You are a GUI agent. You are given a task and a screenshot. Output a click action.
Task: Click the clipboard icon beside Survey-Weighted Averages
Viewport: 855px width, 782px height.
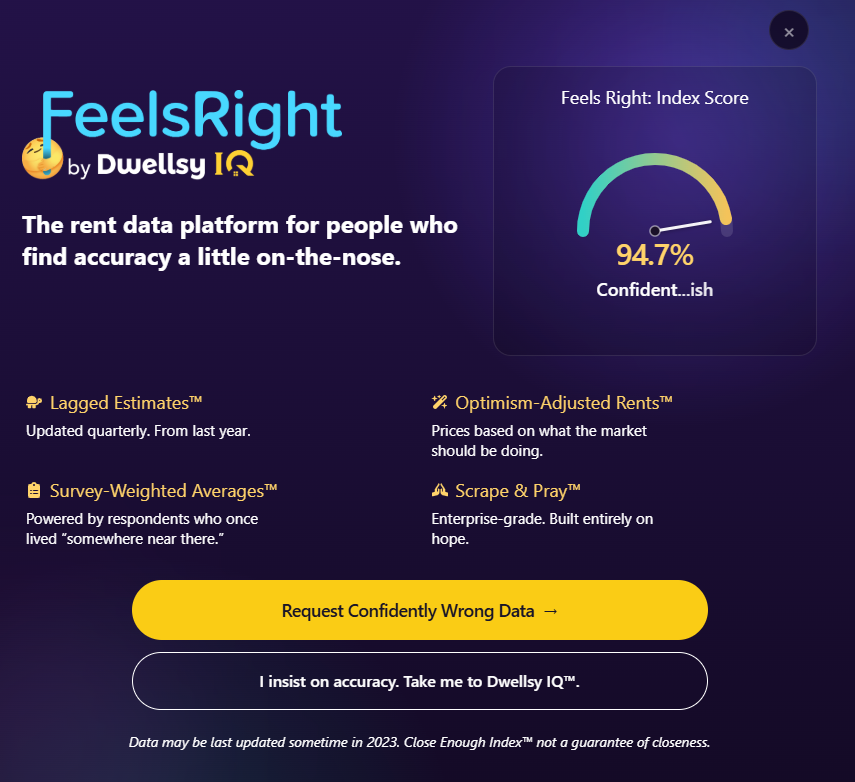(x=34, y=490)
